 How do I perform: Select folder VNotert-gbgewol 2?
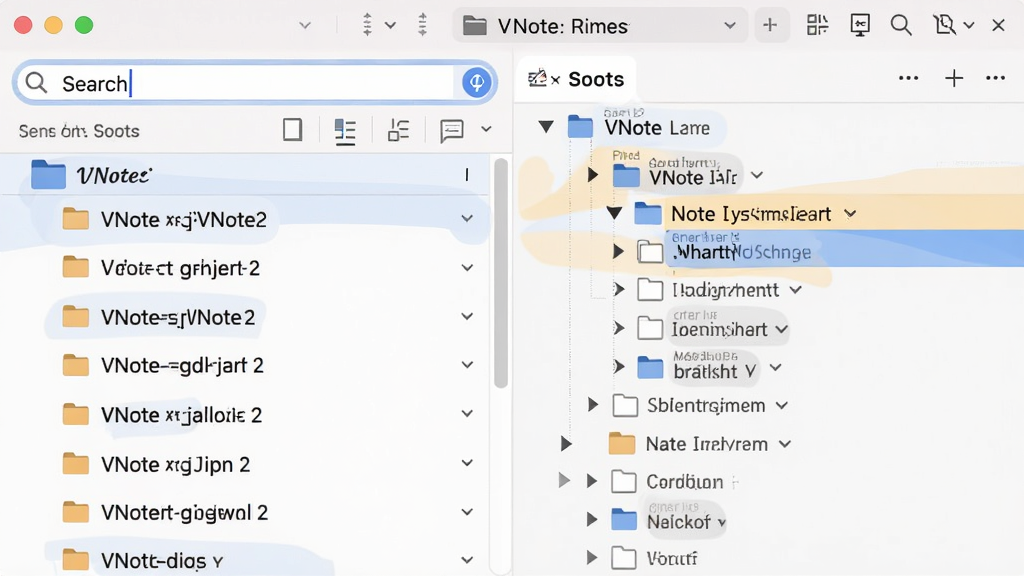coord(184,513)
